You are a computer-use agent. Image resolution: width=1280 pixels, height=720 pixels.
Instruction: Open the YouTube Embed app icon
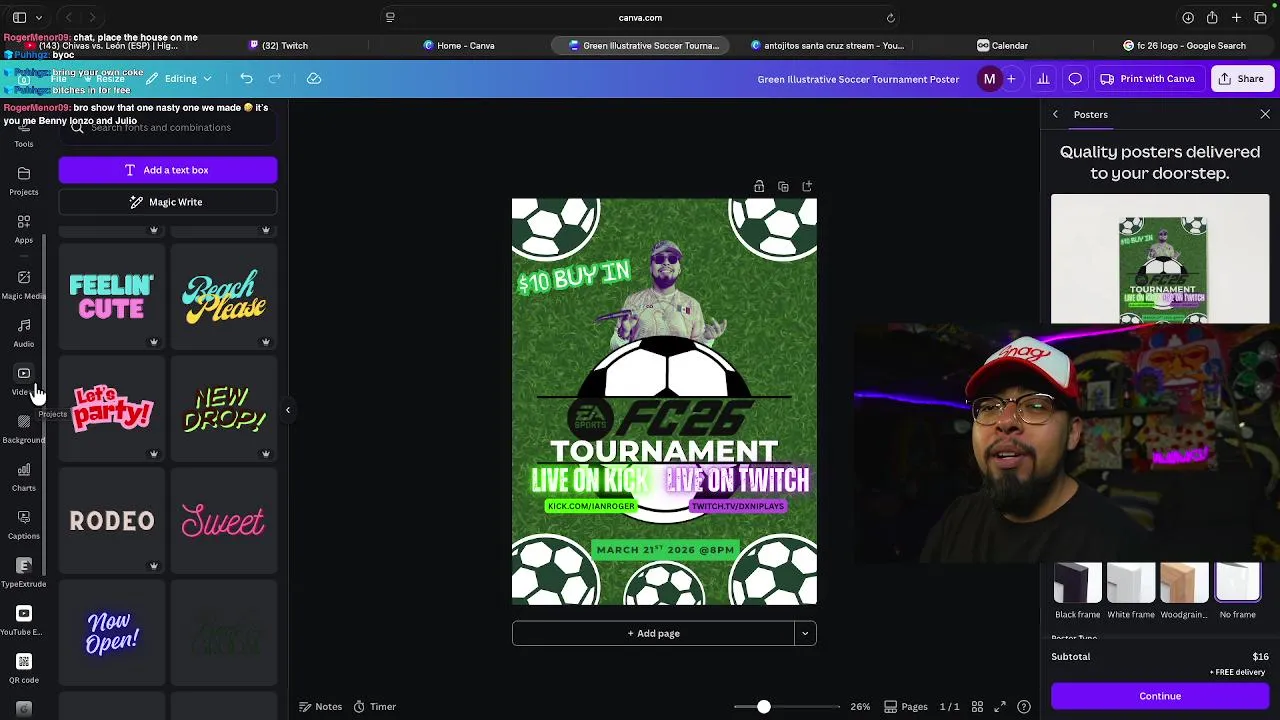click(x=23, y=613)
